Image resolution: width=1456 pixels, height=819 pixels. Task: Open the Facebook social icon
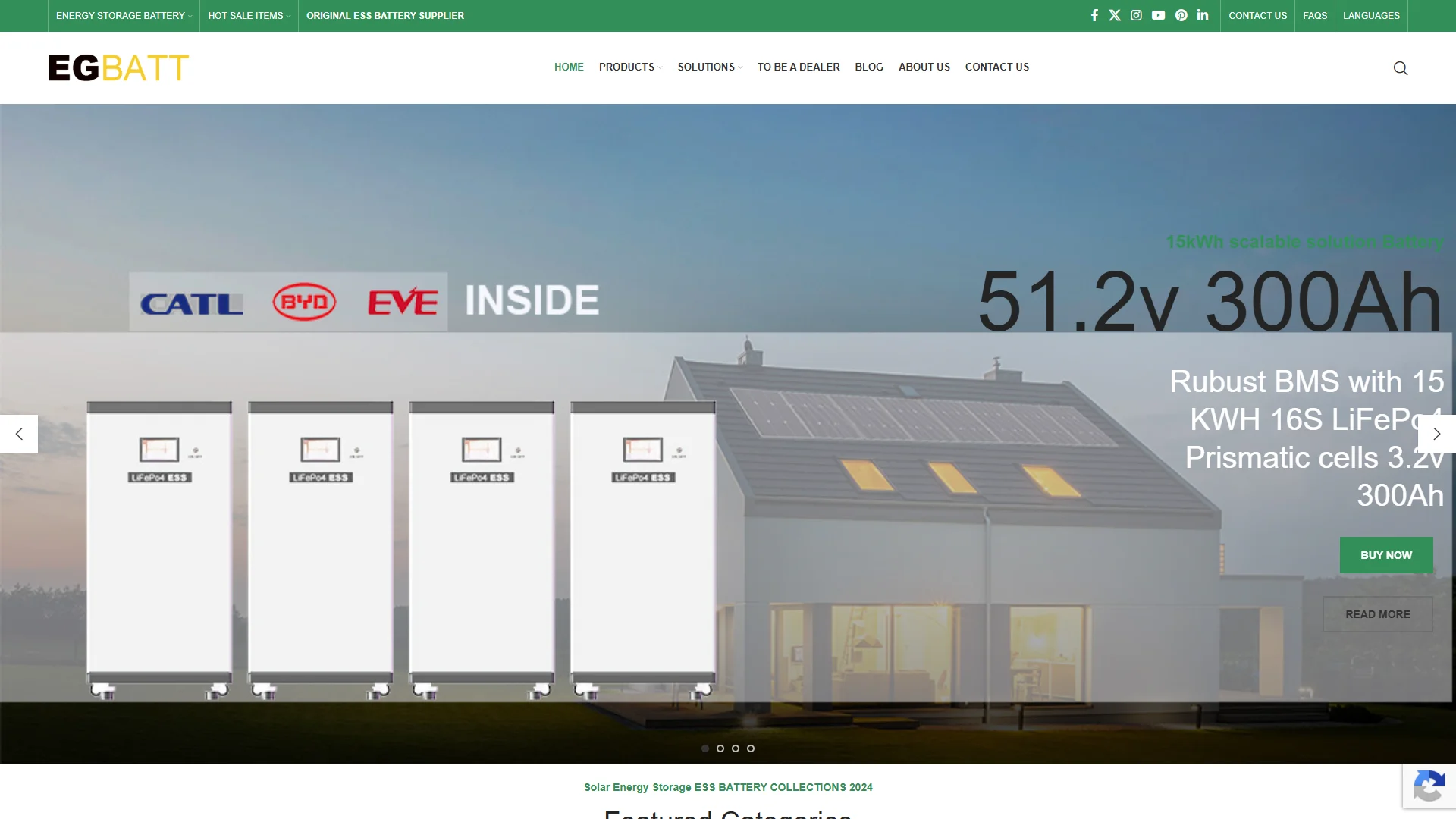point(1094,15)
